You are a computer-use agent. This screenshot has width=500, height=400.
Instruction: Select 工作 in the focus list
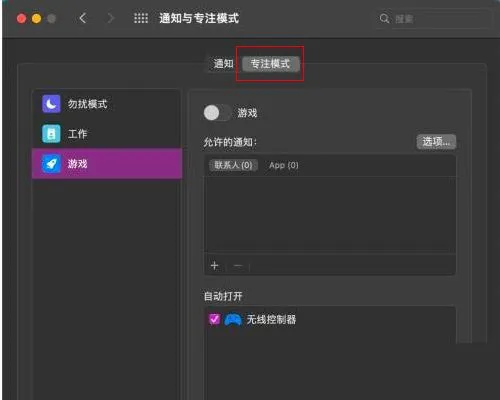107,134
